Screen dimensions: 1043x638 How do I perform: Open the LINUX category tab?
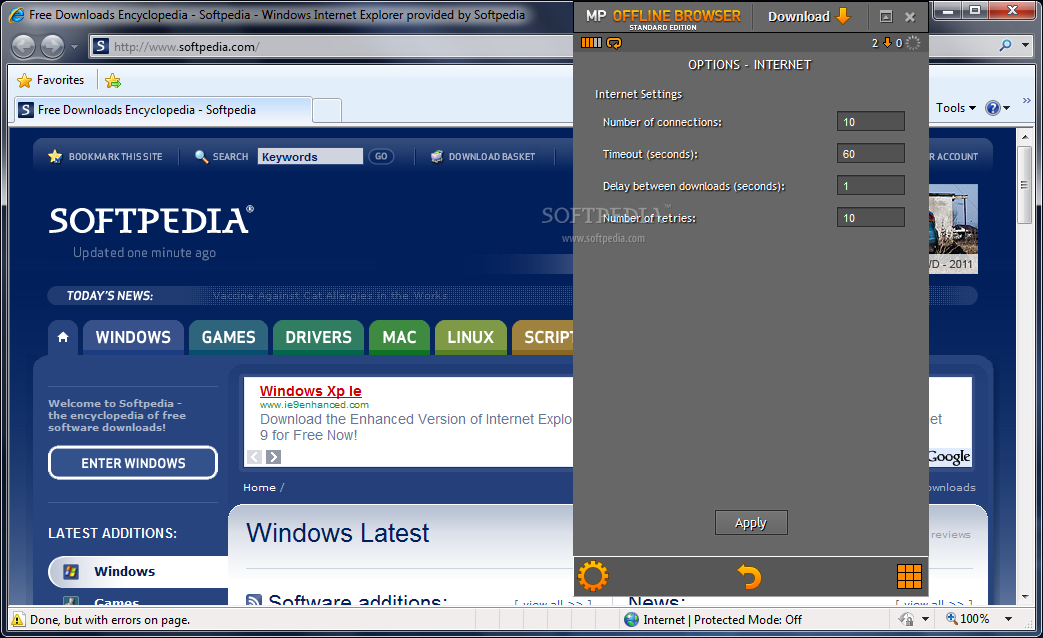470,337
